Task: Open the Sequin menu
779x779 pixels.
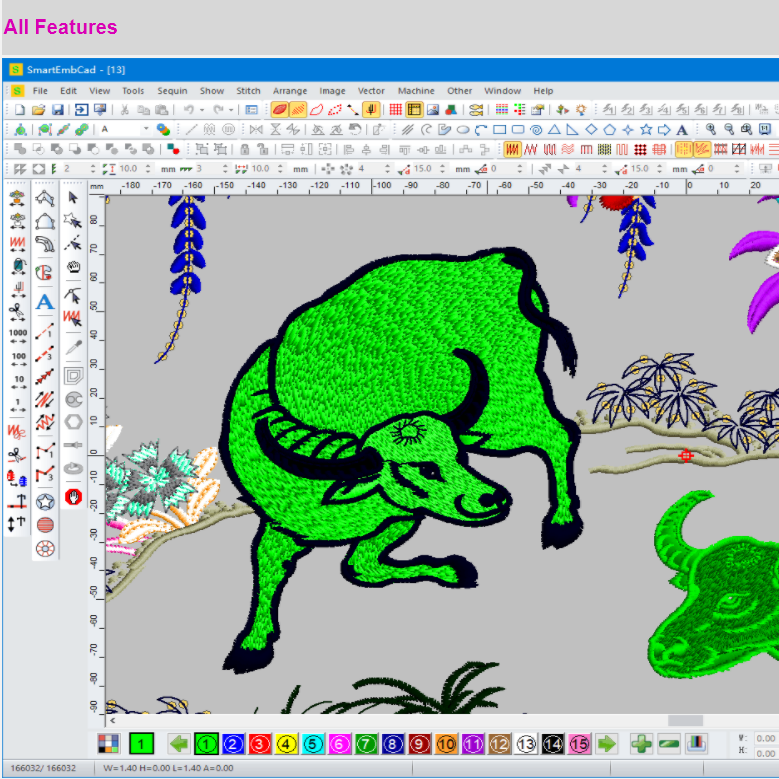Action: click(172, 91)
